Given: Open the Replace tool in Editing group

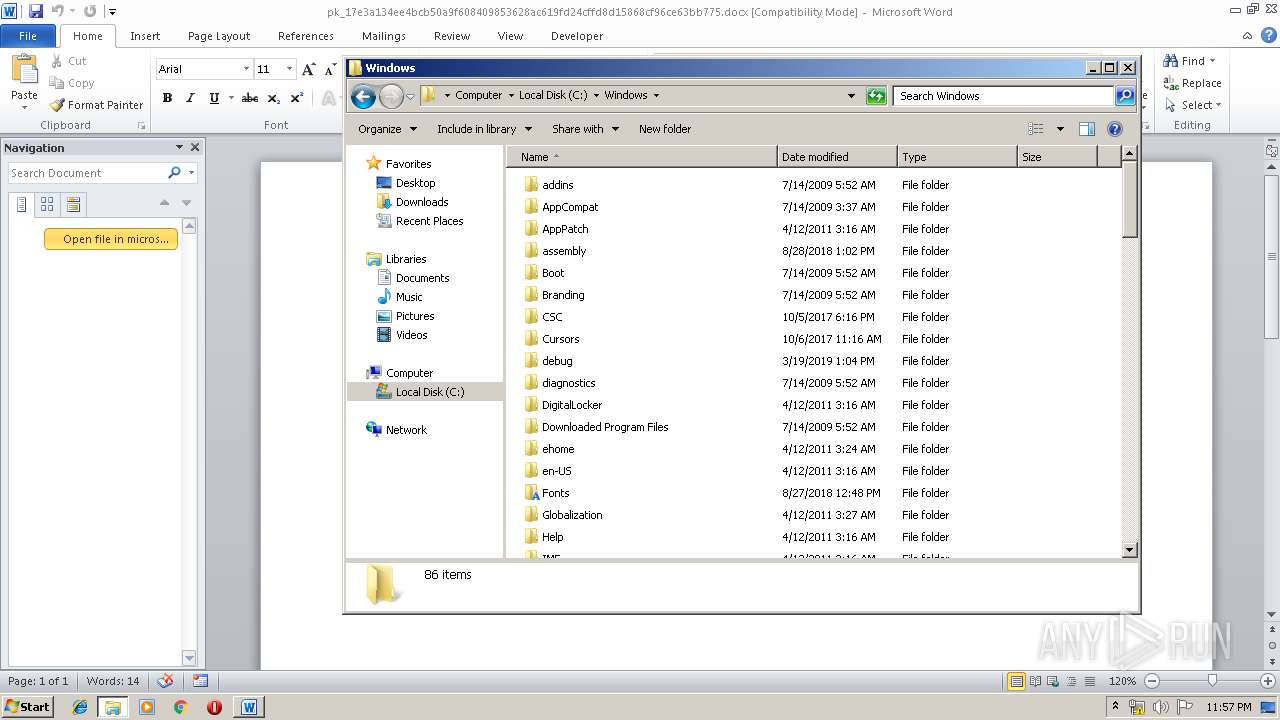Looking at the screenshot, I should [x=1192, y=83].
